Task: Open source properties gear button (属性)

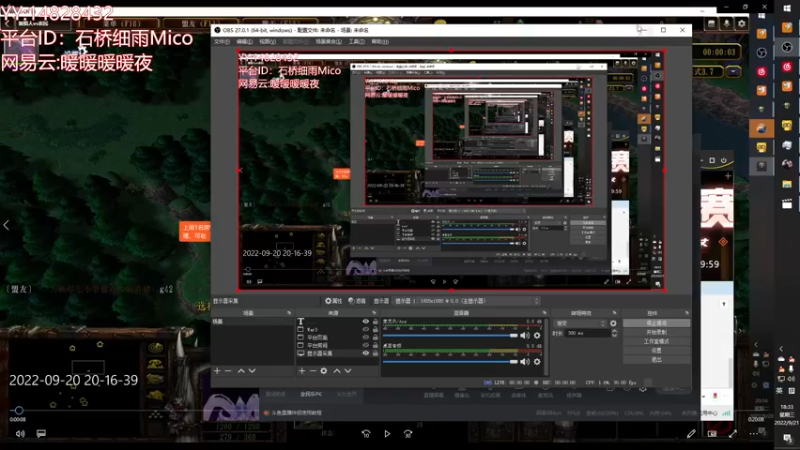Action: 334,301
